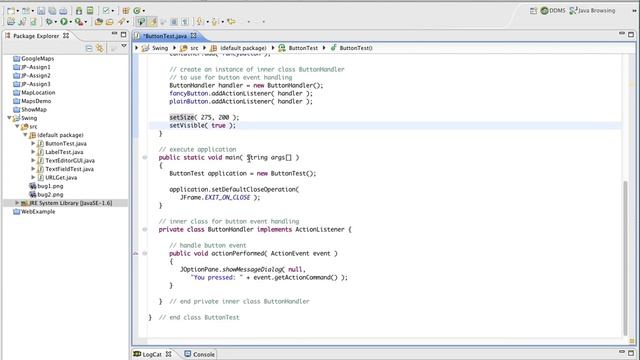The width and height of the screenshot is (640, 360).
Task: Minimize the Package Explorer panel
Action: pyautogui.click(x=114, y=34)
